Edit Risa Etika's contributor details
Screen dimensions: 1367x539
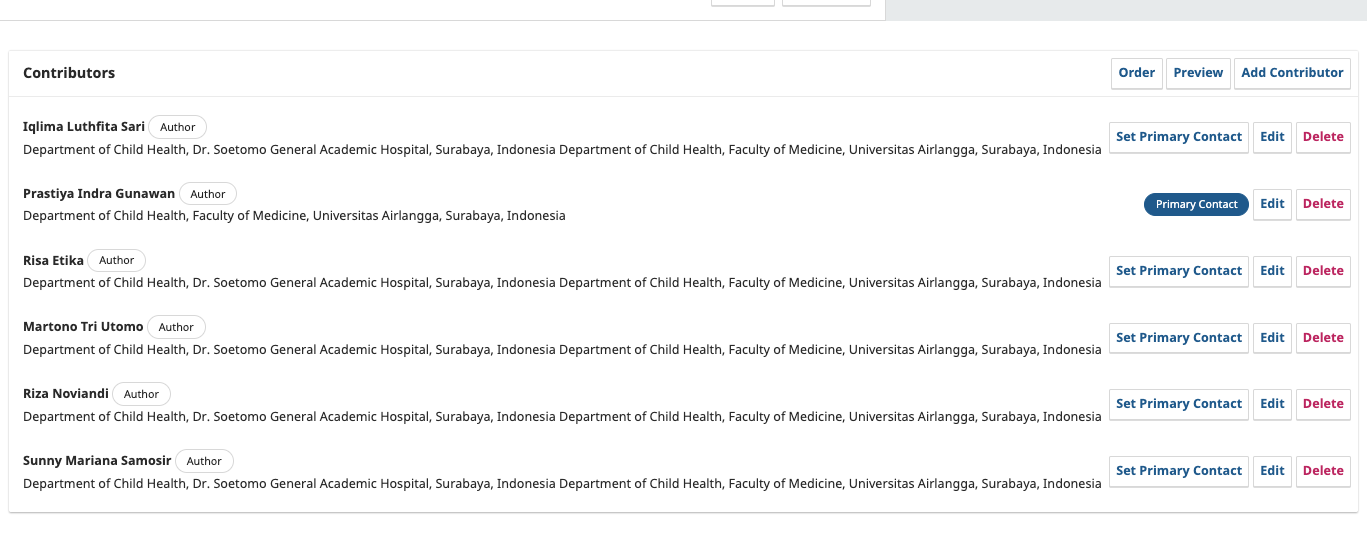1272,271
